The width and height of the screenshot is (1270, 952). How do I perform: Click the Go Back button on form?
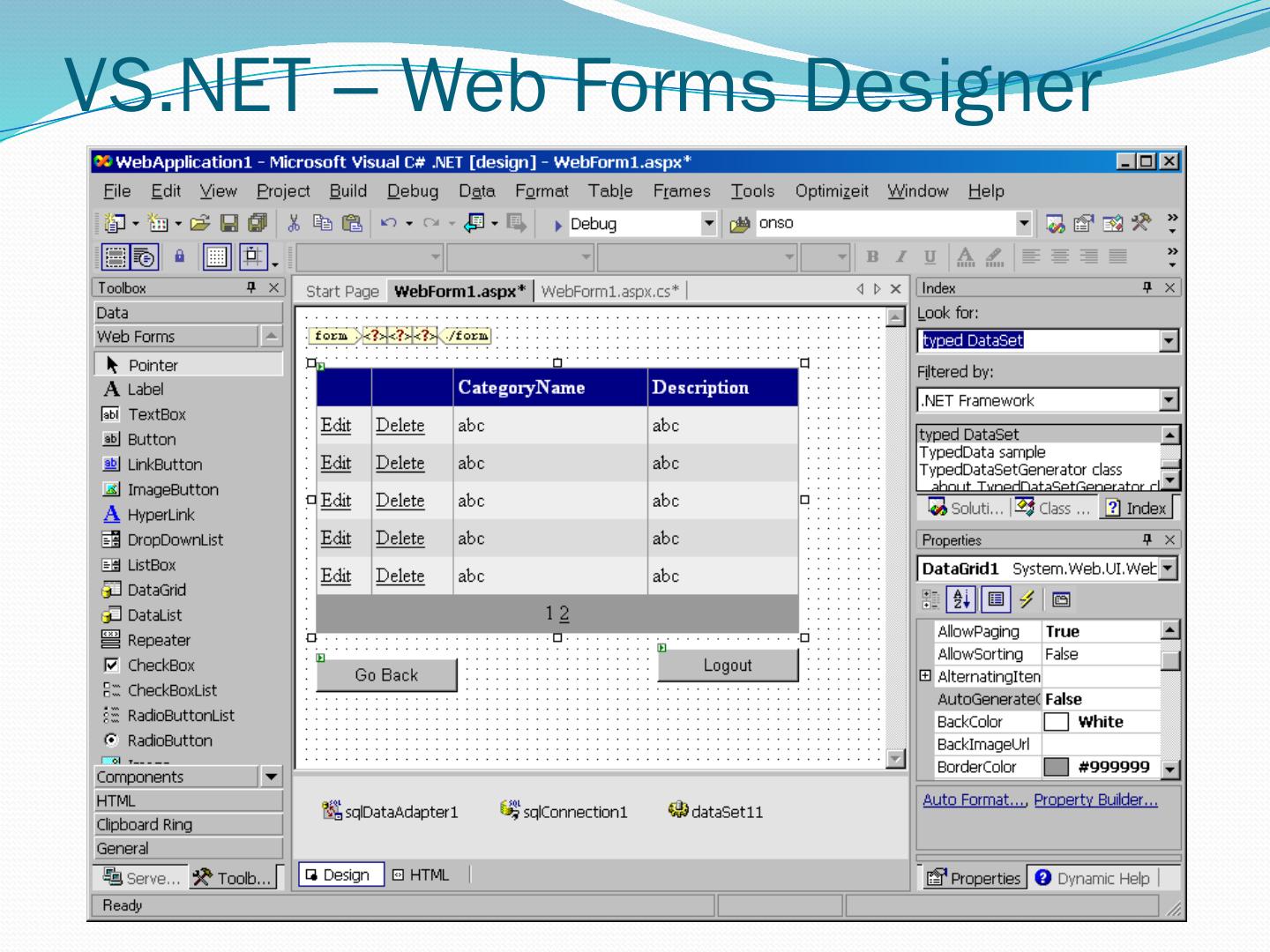coord(386,675)
